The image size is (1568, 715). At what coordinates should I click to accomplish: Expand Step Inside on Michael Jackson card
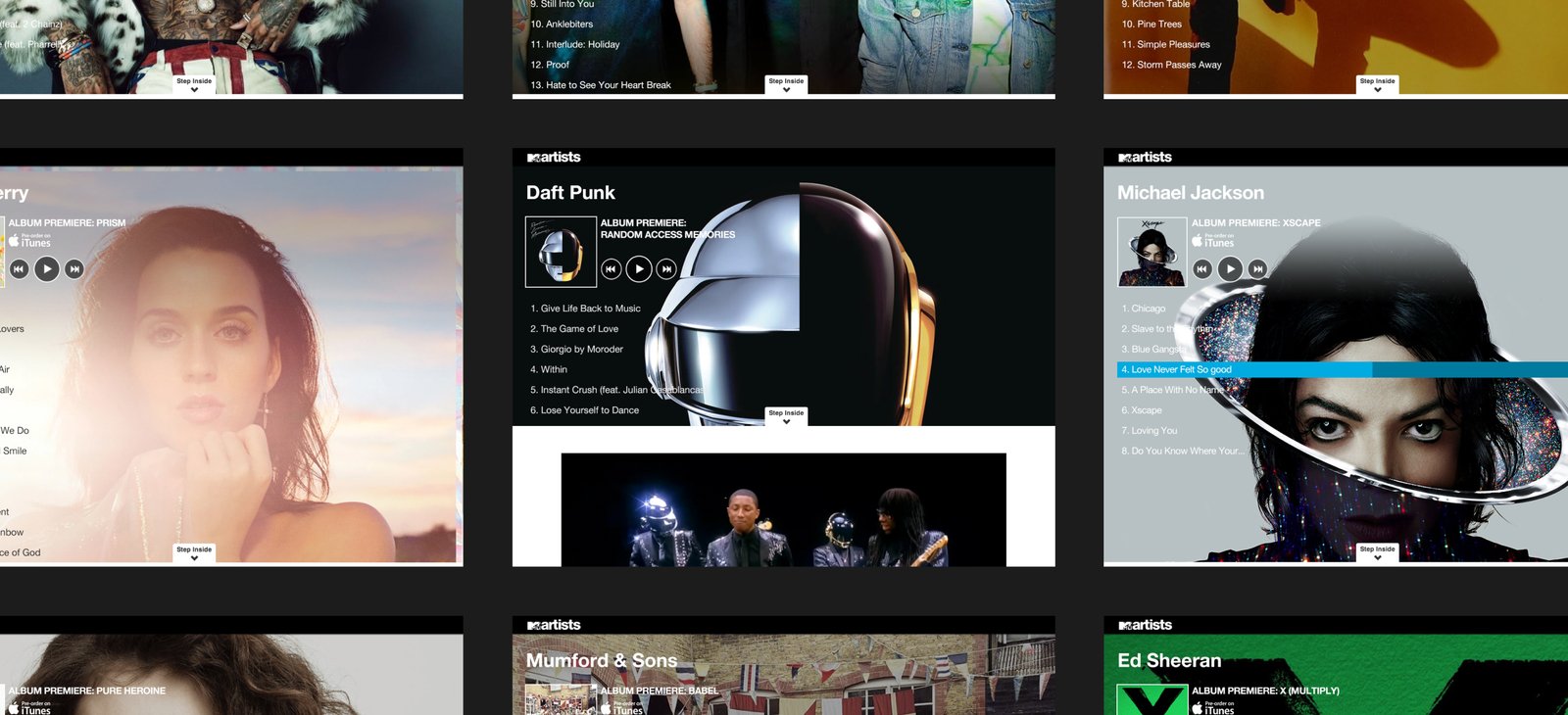[1377, 552]
